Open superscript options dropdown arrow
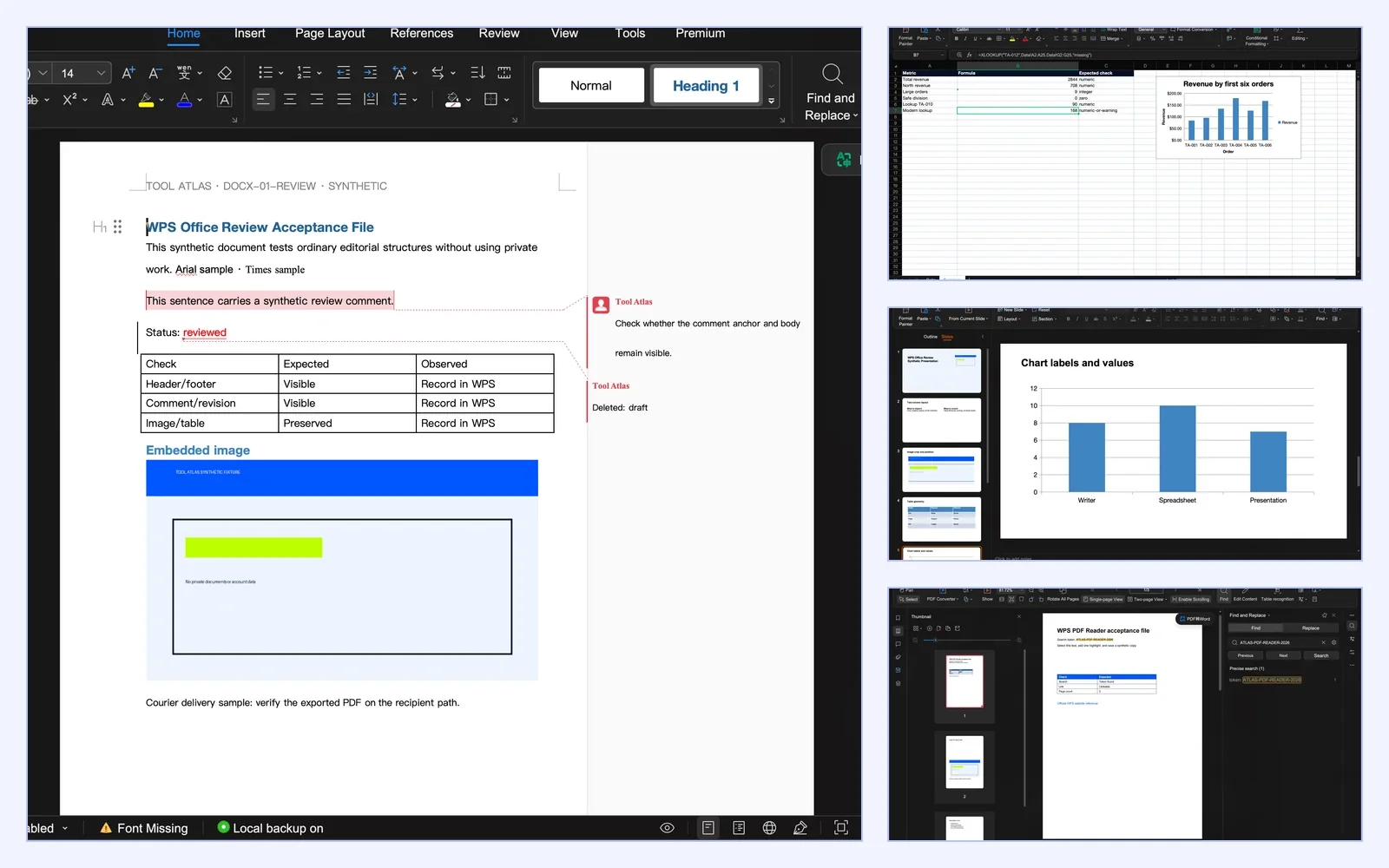This screenshot has height=868, width=1389. coord(85,100)
